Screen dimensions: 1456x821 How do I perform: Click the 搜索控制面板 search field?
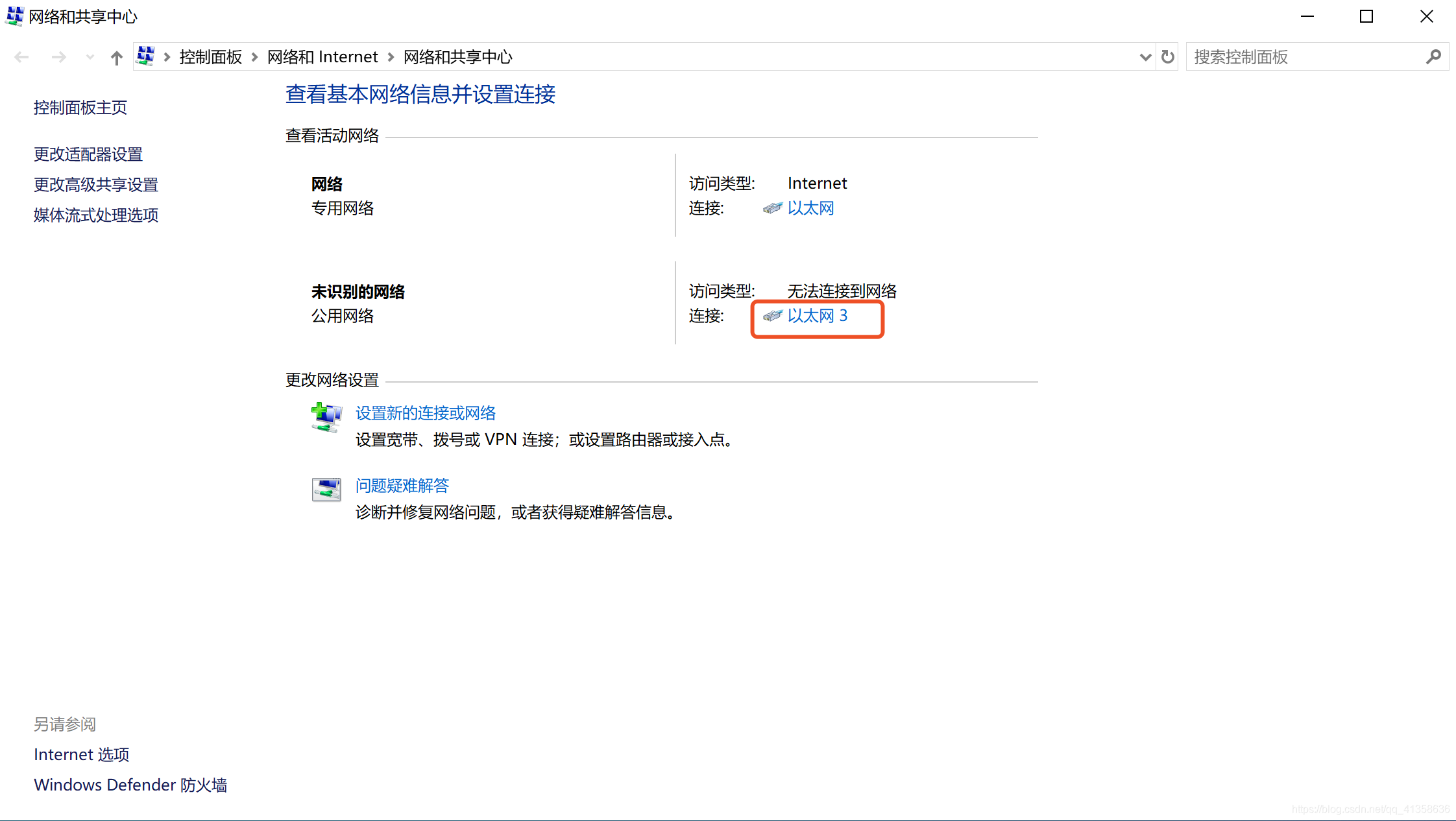tap(1304, 57)
